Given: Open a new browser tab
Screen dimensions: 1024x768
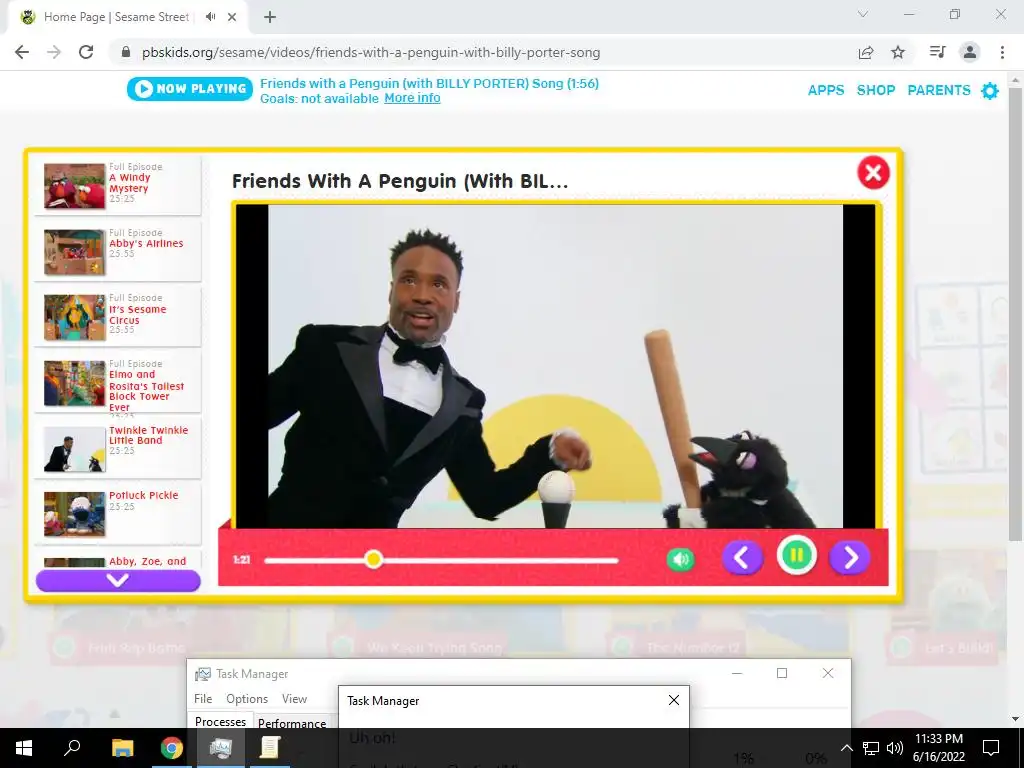Looking at the screenshot, I should [270, 17].
